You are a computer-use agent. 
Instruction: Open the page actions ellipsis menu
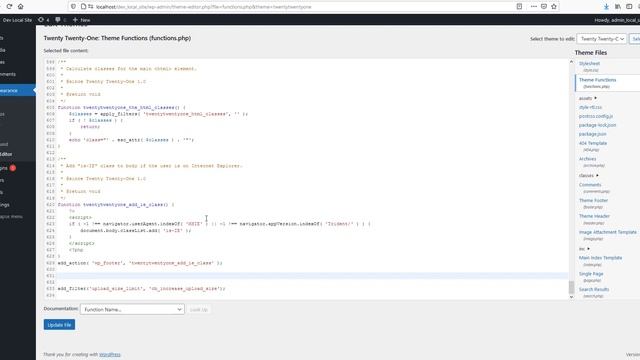[x=533, y=7]
